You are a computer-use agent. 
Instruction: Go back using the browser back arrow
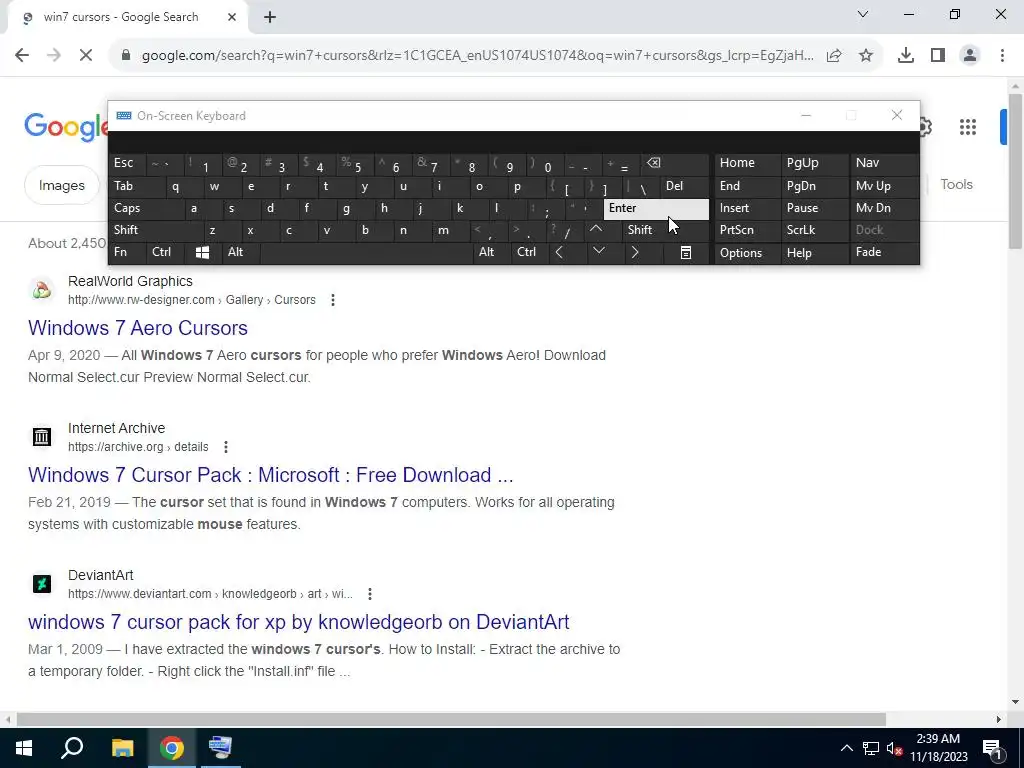[x=22, y=56]
